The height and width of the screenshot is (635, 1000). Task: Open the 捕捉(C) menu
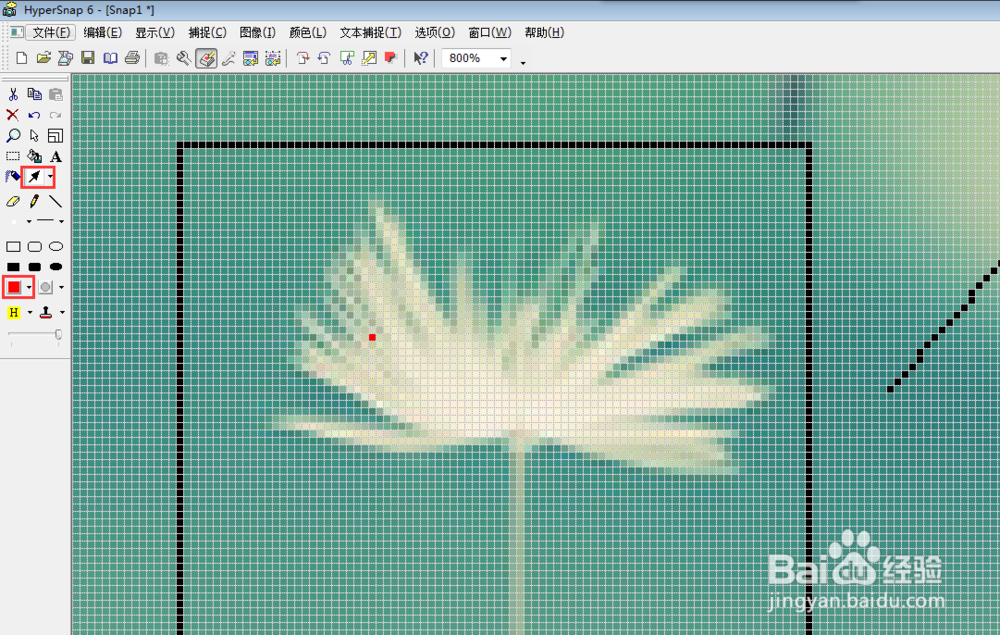pyautogui.click(x=207, y=33)
